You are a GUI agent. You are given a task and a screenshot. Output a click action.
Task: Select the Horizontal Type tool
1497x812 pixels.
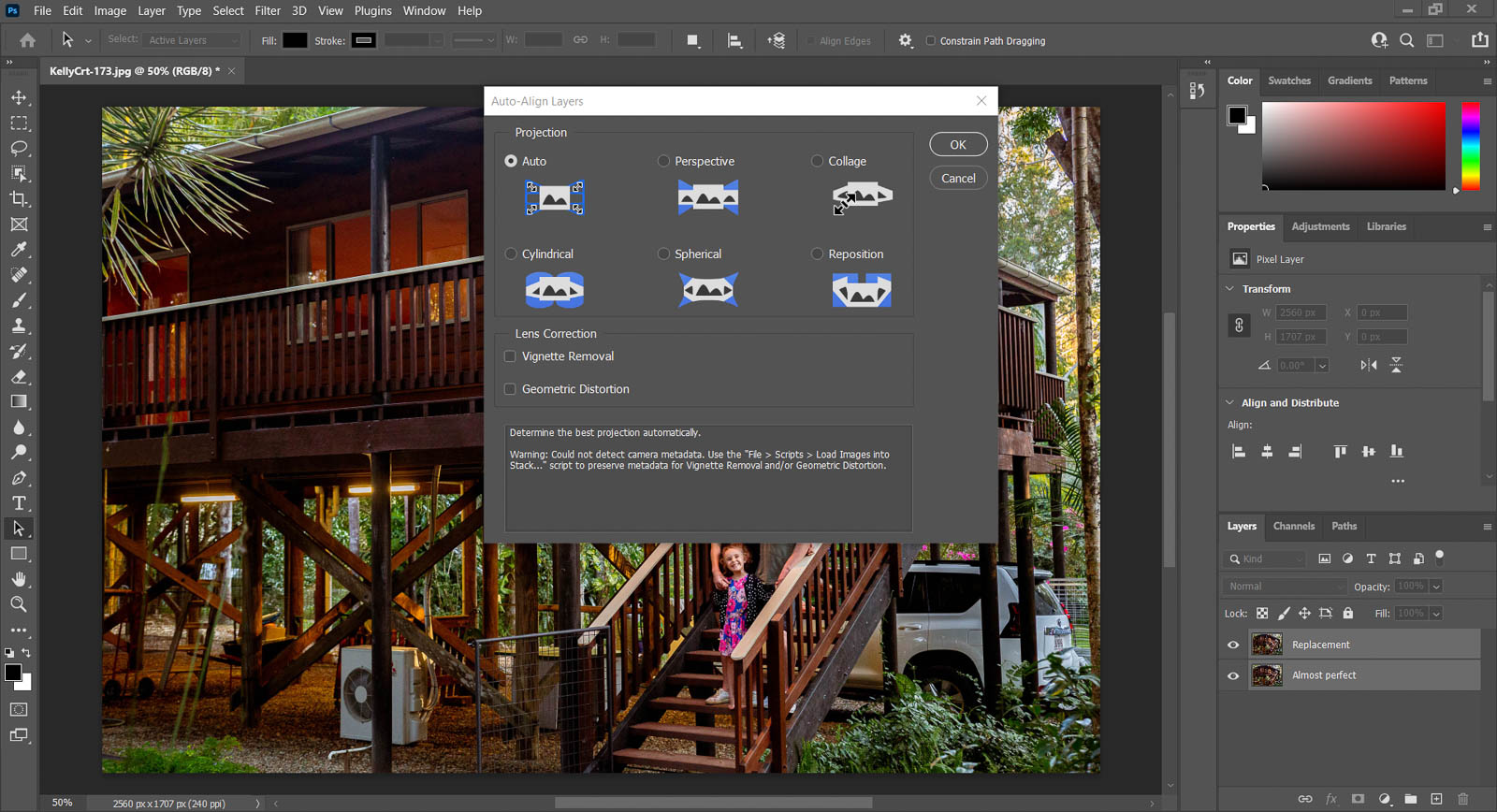pos(19,503)
